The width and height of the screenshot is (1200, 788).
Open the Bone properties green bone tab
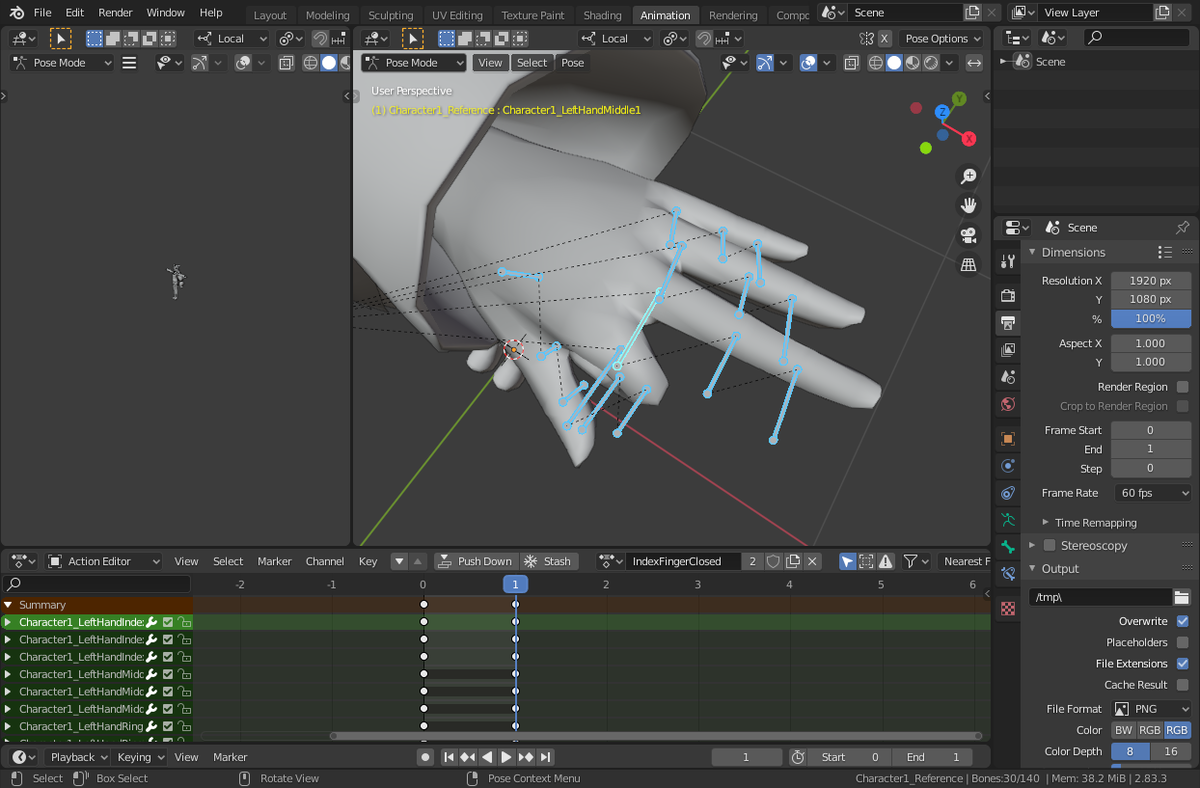coord(1008,547)
